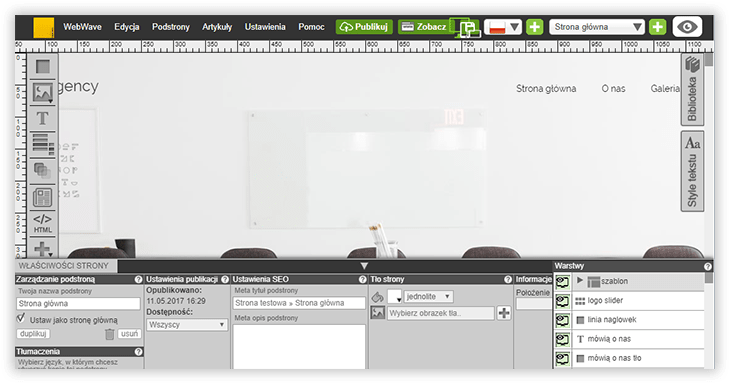
Task: Open the page background color swatch
Action: (394, 296)
